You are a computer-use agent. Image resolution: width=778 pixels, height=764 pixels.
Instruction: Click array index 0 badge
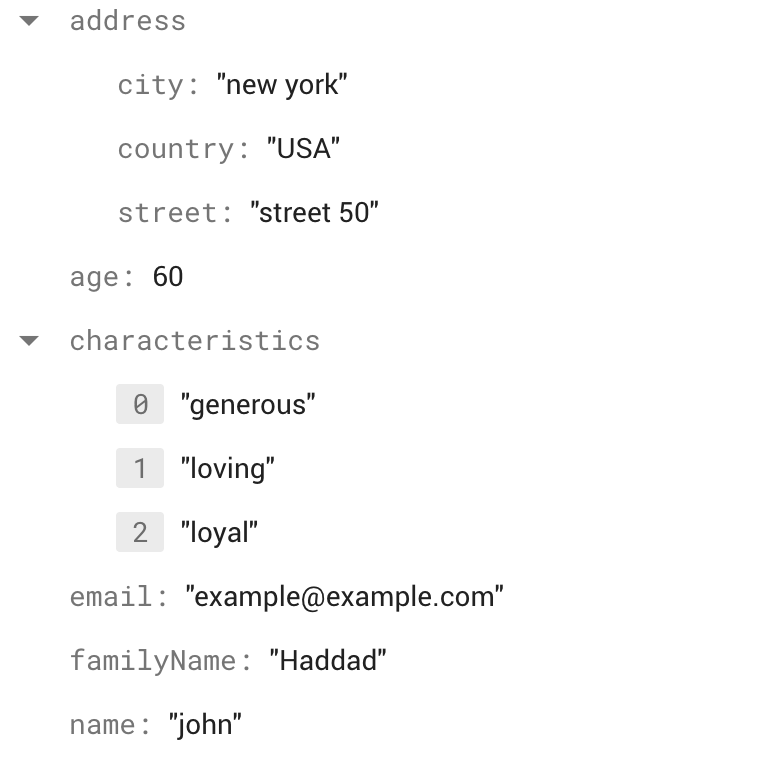(x=140, y=405)
